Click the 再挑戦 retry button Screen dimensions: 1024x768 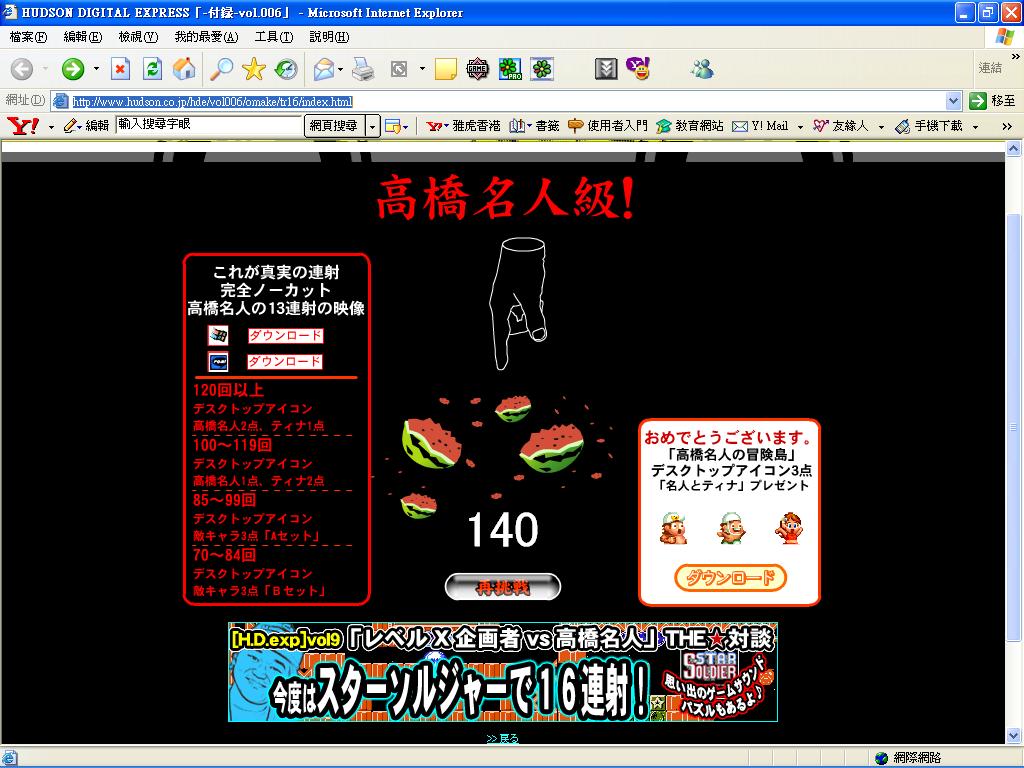tap(503, 587)
